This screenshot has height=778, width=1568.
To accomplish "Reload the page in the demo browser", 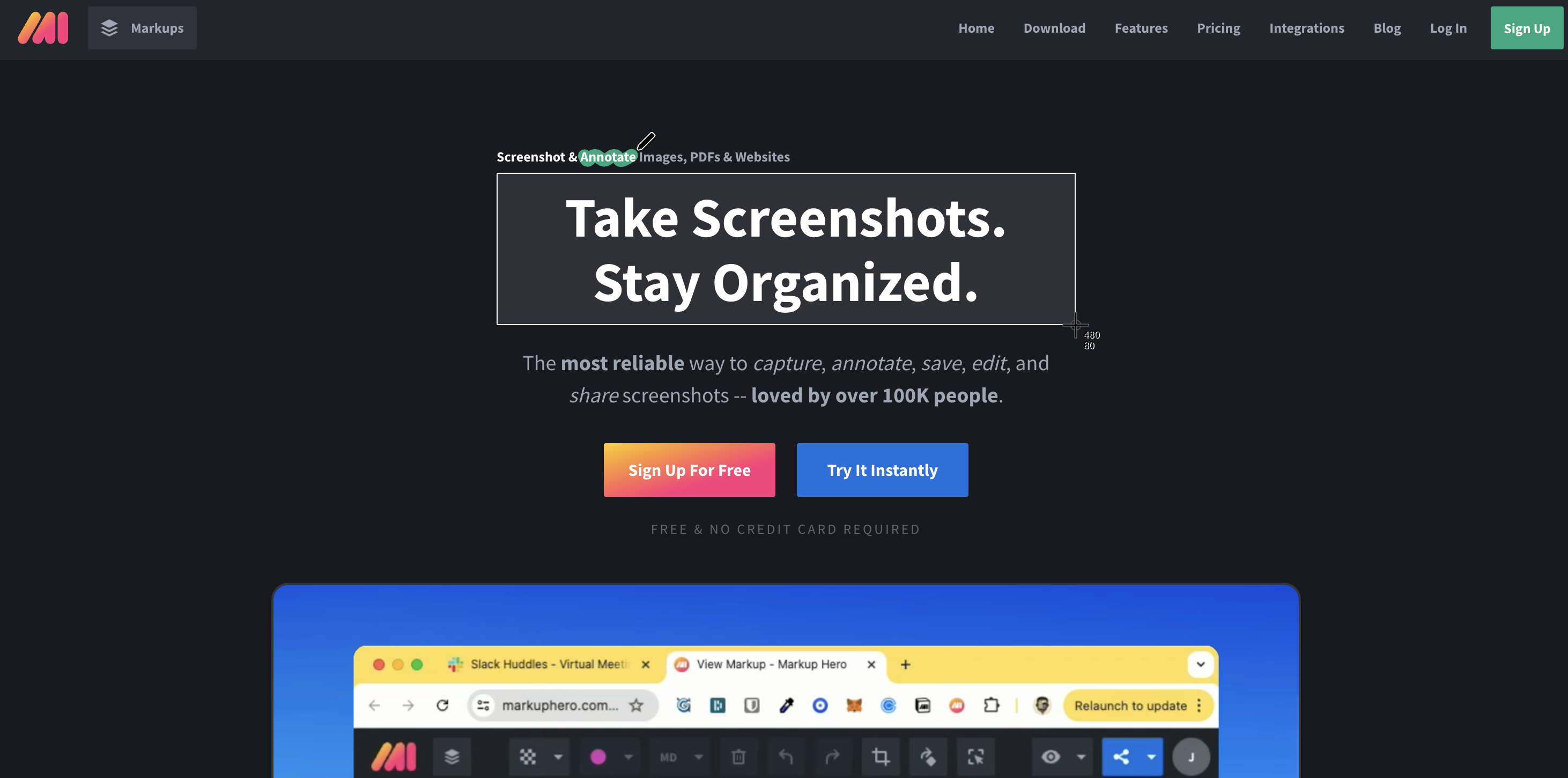I will click(x=442, y=705).
